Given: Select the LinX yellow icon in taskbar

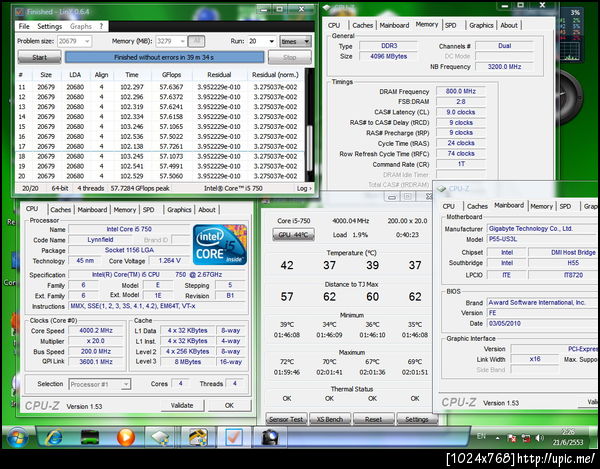Looking at the screenshot, I should [198, 437].
